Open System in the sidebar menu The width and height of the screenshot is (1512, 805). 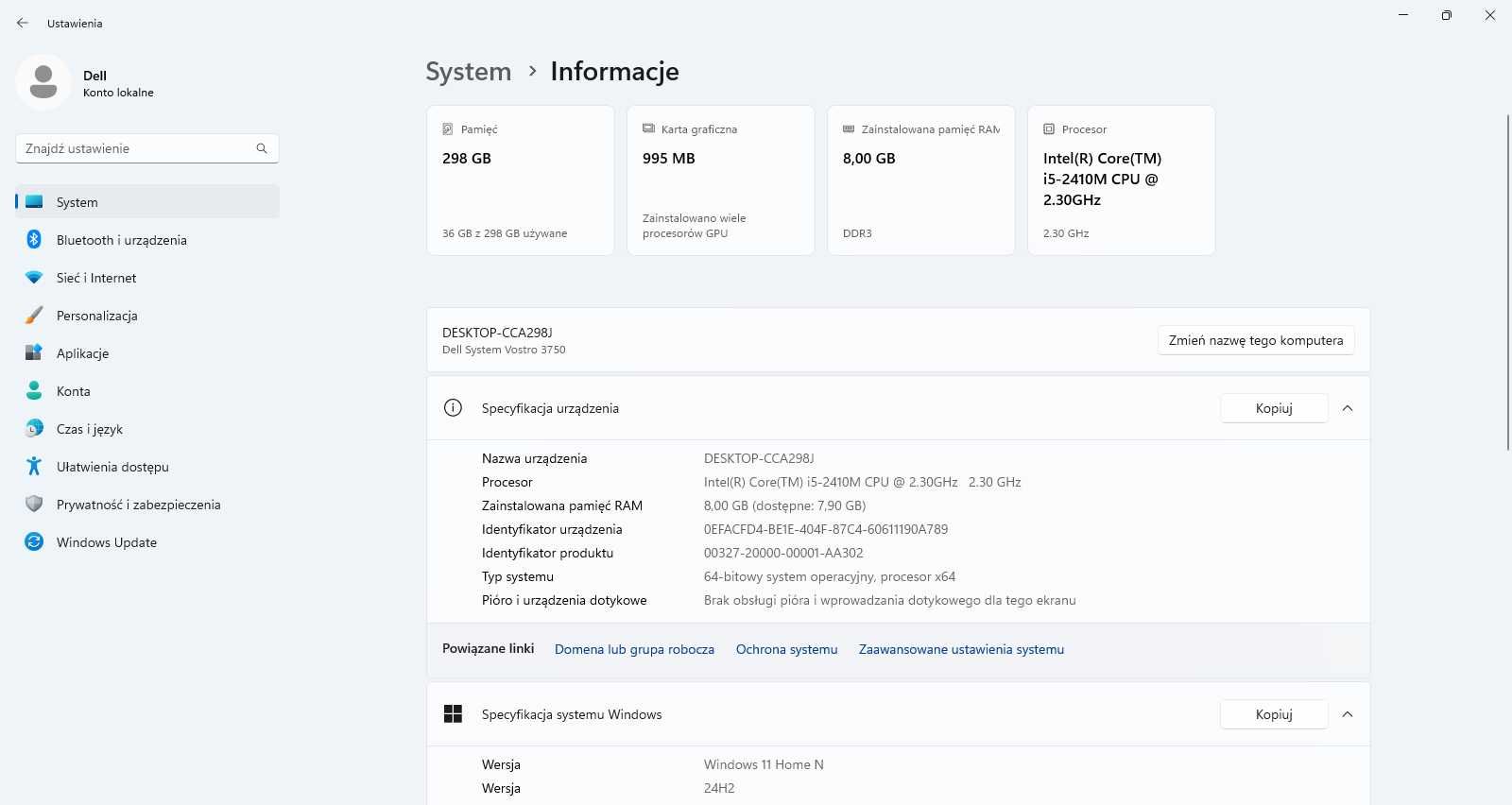coord(147,202)
